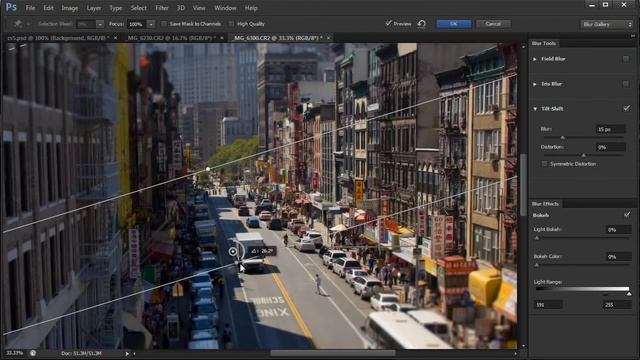
Task: Open the Selection Bleed dropdown arrow
Action: pyautogui.click(x=100, y=24)
